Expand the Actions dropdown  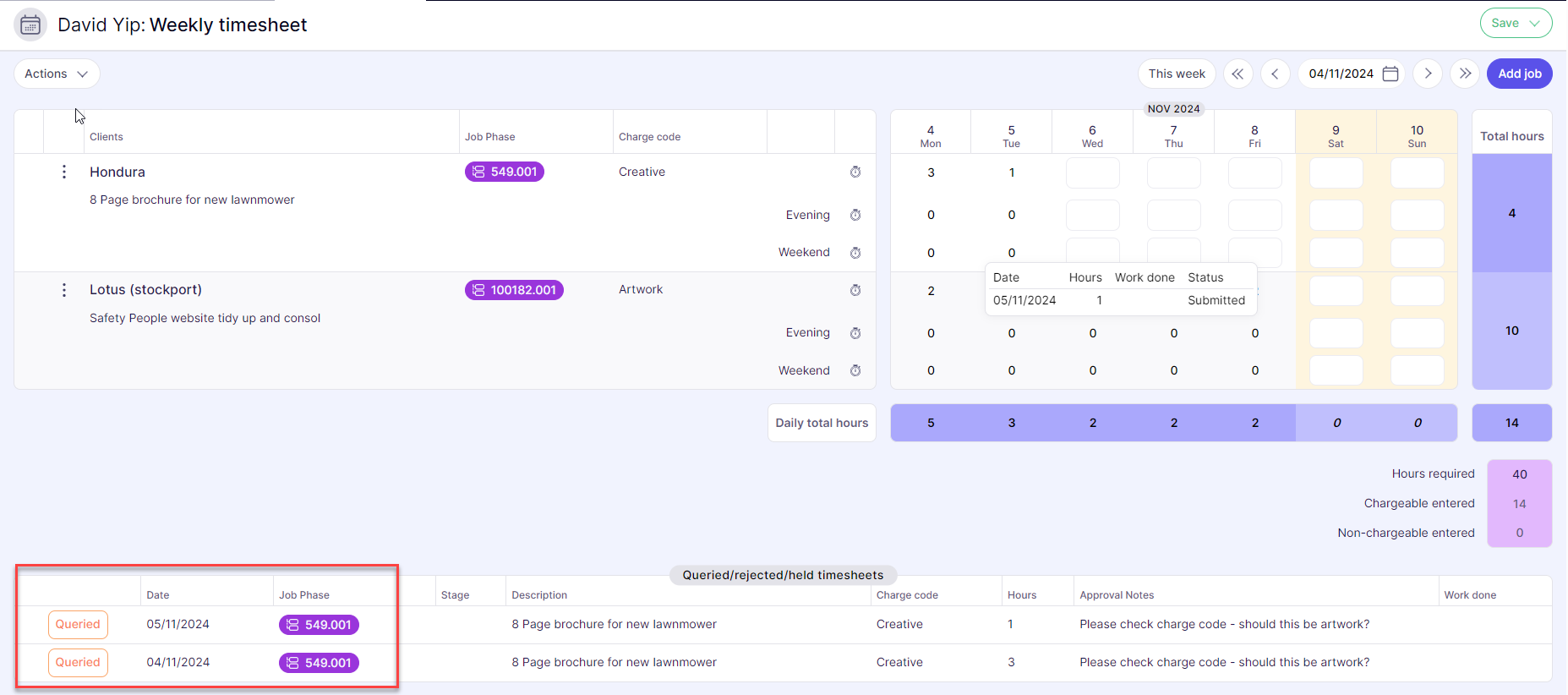coord(57,74)
